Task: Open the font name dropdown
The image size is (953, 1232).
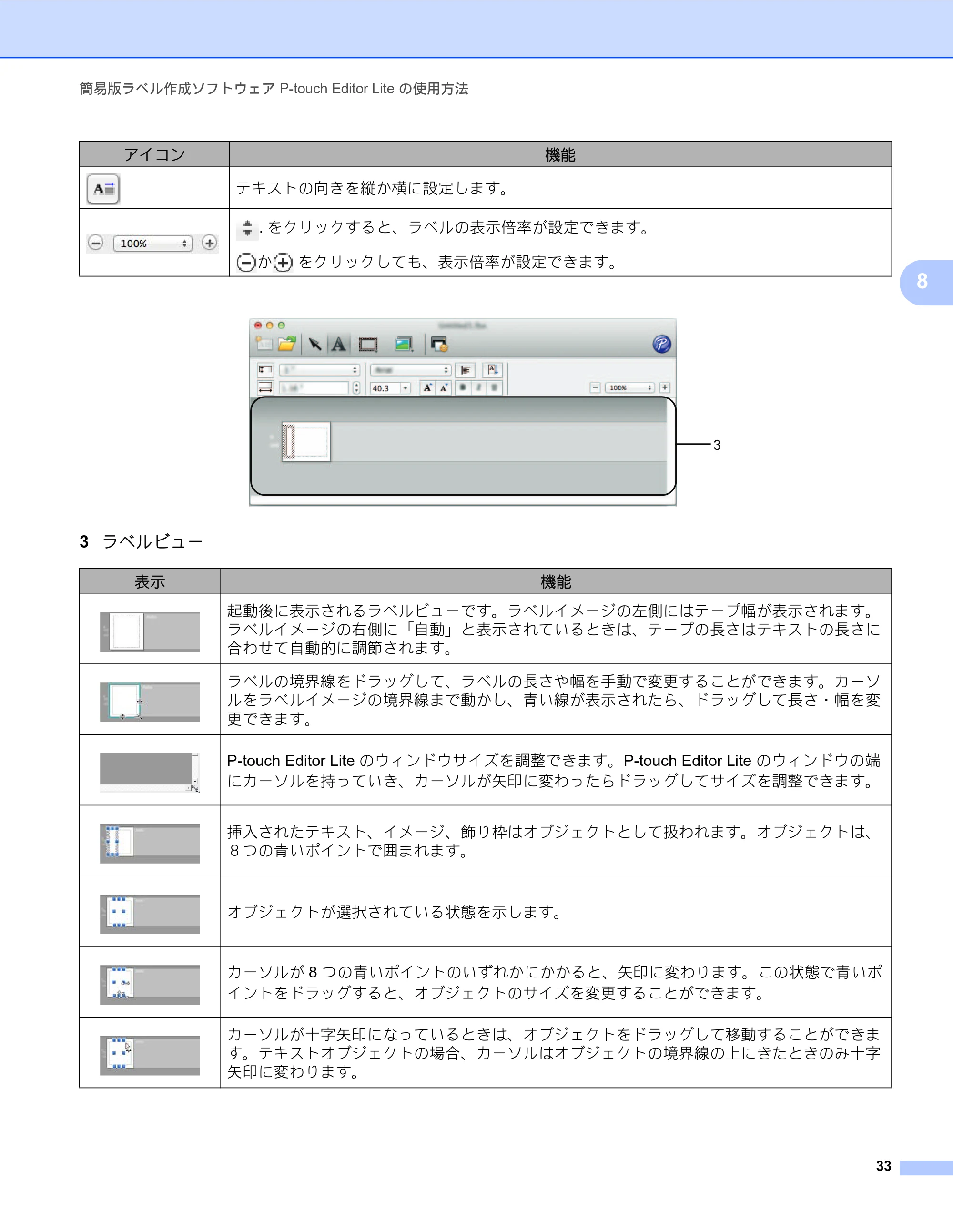Action: pyautogui.click(x=411, y=370)
